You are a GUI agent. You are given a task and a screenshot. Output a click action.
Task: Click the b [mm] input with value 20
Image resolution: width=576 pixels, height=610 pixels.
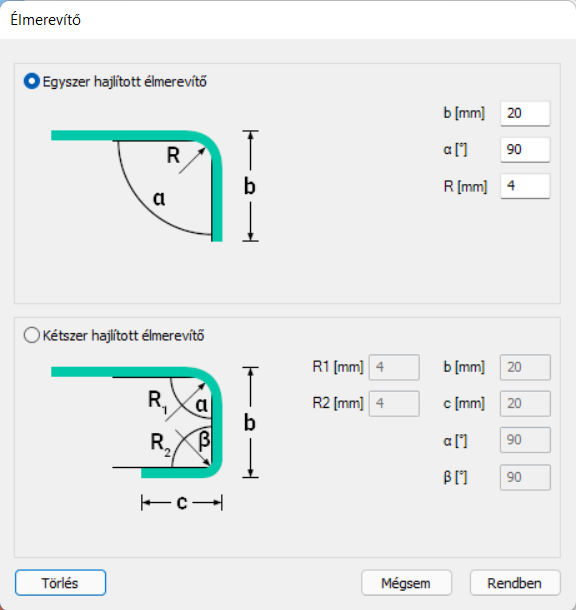[x=525, y=113]
